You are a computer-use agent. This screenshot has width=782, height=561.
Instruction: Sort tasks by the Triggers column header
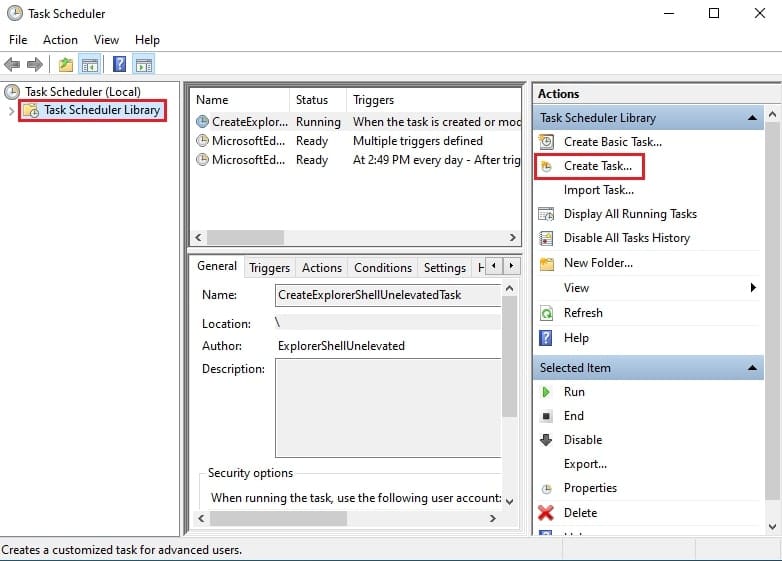click(x=433, y=100)
